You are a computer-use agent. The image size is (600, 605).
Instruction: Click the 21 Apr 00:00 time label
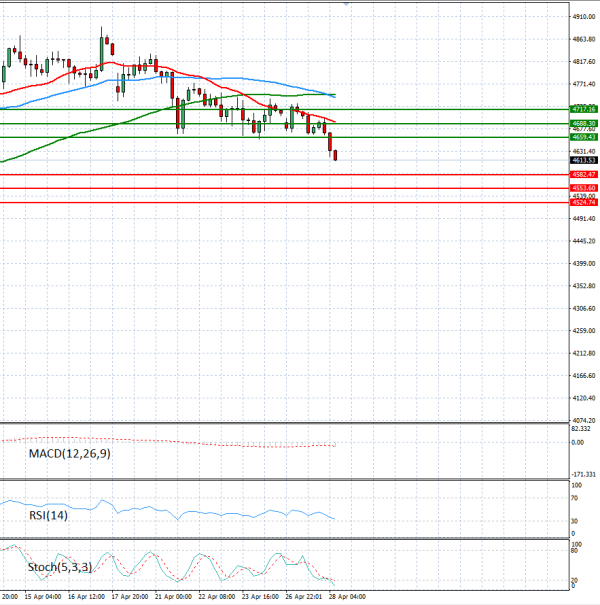click(176, 597)
